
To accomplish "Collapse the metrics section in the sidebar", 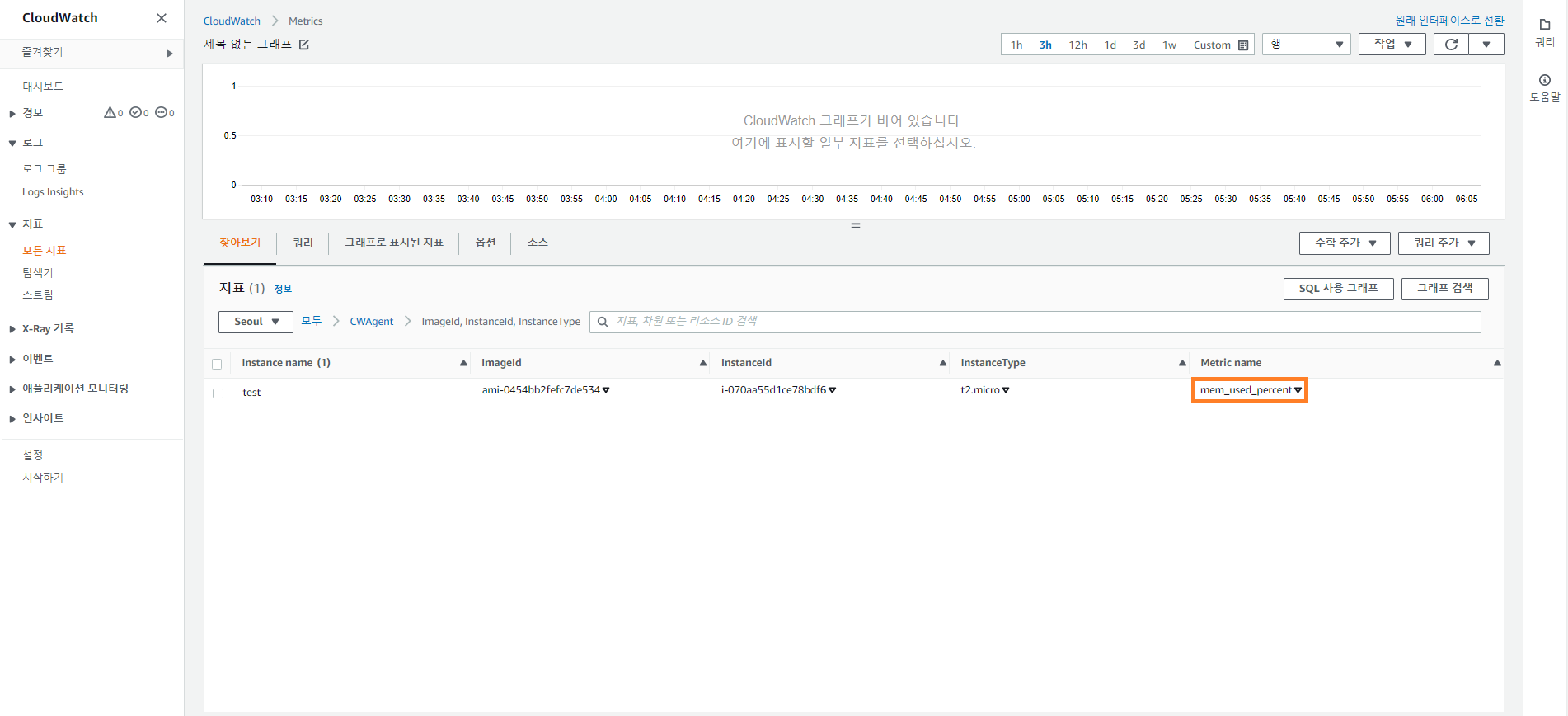I will click(x=12, y=225).
